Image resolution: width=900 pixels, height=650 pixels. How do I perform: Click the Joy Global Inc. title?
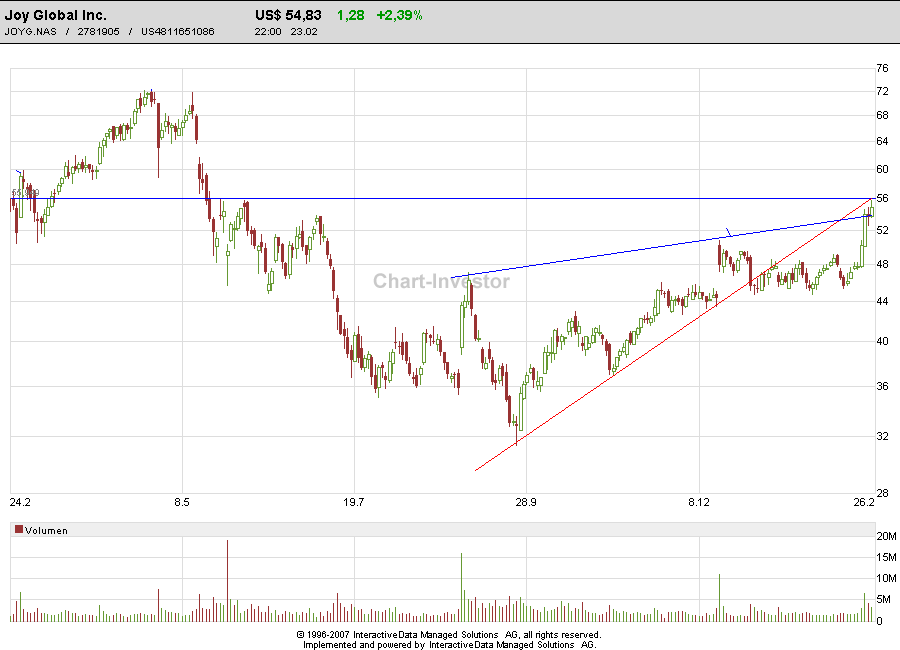56,15
